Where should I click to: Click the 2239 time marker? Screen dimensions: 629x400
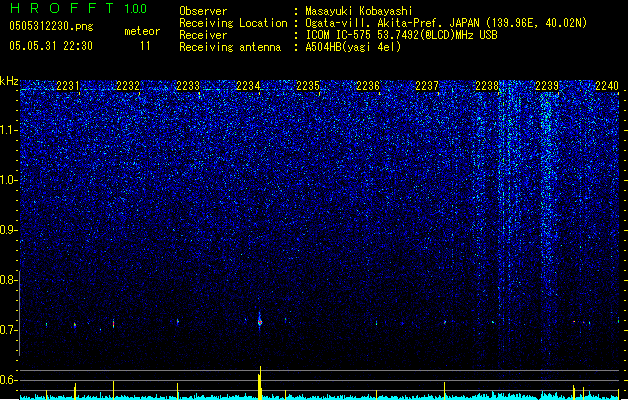tap(547, 85)
